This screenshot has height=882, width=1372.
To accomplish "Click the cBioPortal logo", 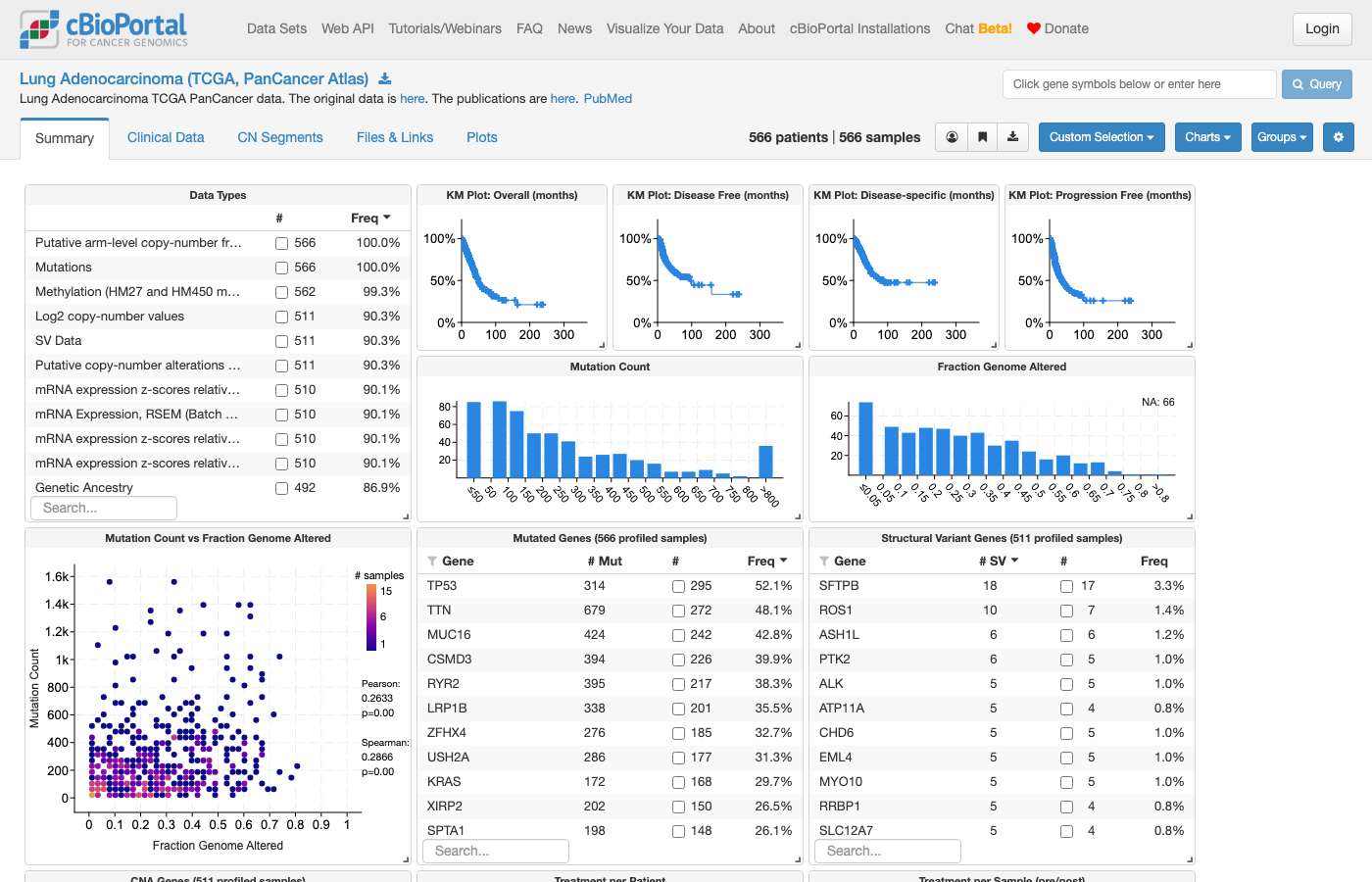I will pyautogui.click(x=104, y=29).
